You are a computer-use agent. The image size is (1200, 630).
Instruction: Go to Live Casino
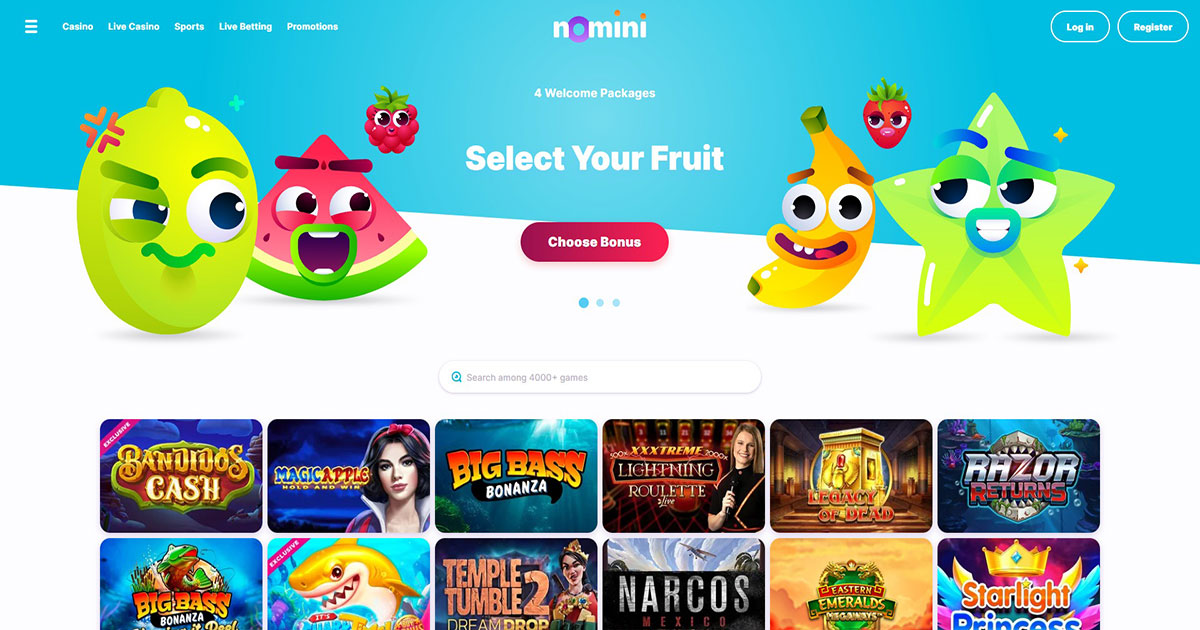click(134, 27)
